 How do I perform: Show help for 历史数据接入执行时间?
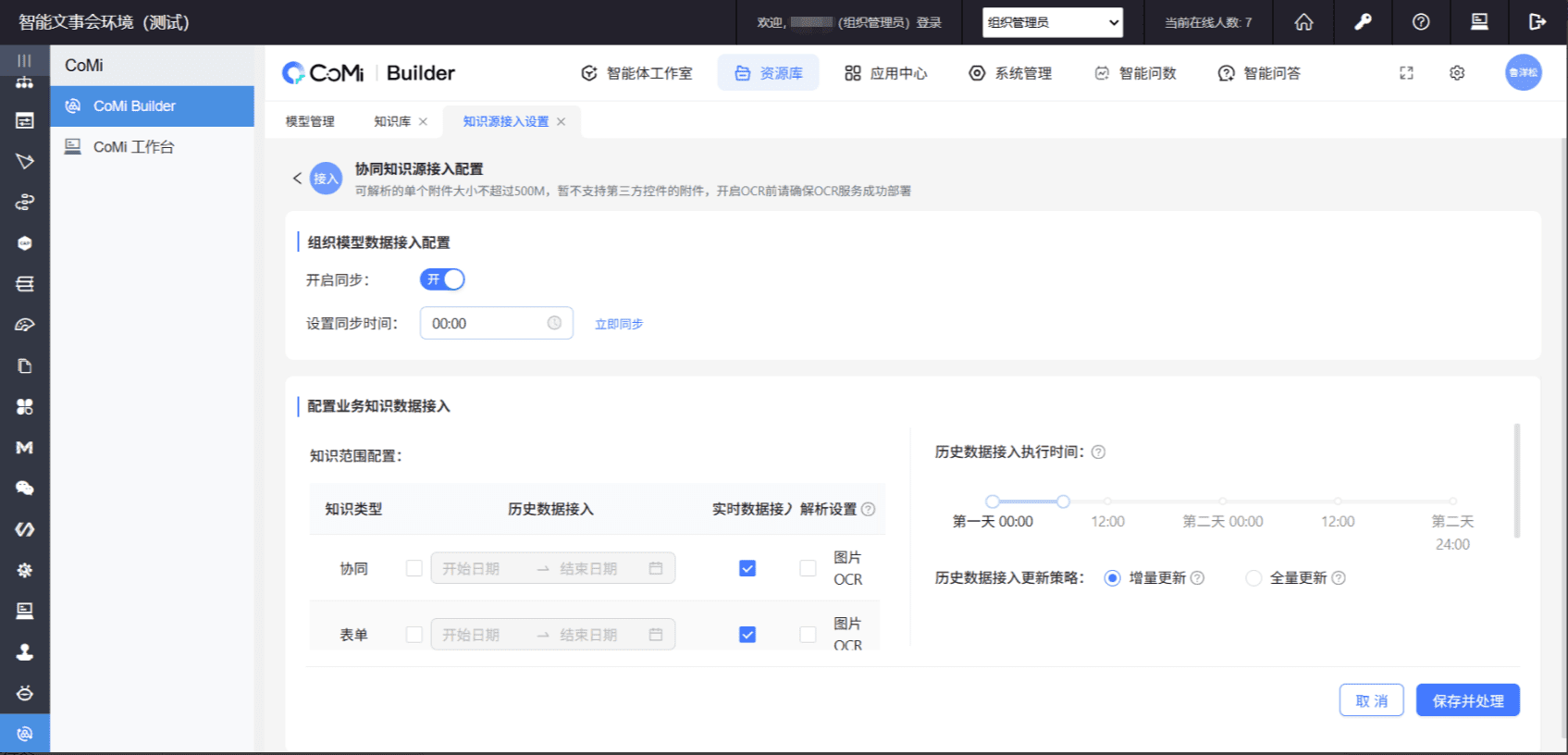pyautogui.click(x=1098, y=452)
